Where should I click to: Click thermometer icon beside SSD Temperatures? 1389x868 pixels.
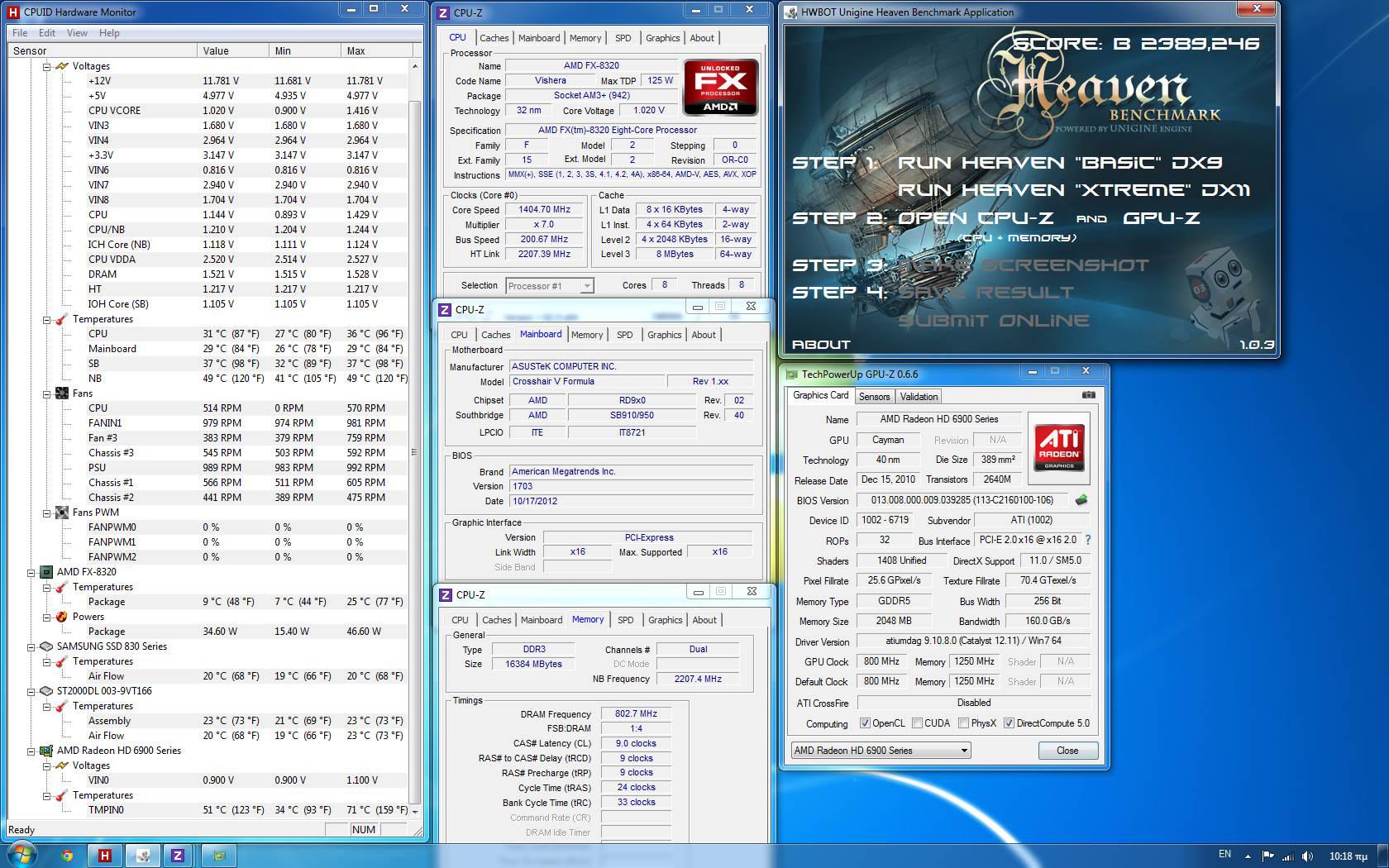(62, 661)
